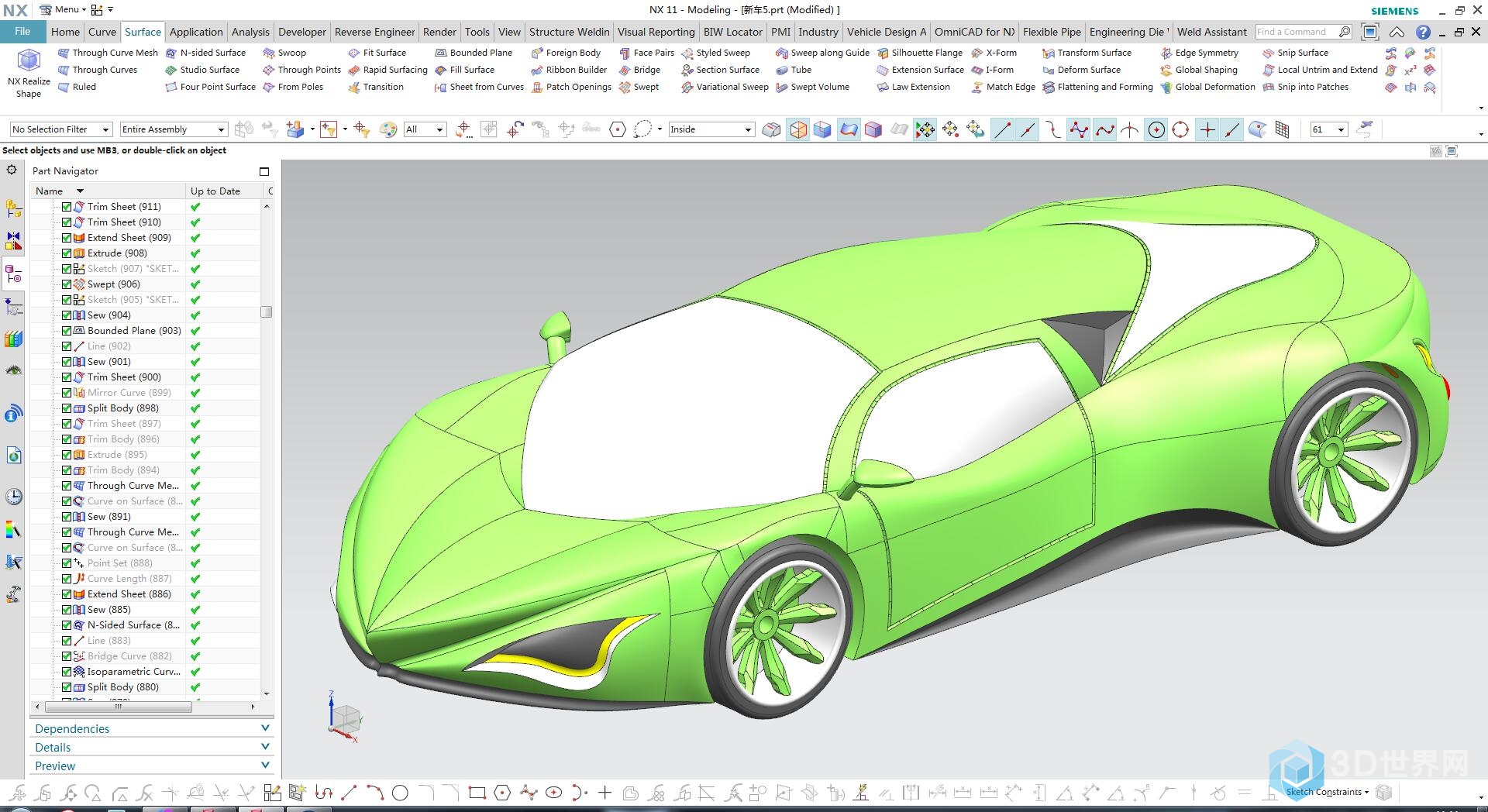Open the 61 layer number dropdown

(x=1328, y=129)
